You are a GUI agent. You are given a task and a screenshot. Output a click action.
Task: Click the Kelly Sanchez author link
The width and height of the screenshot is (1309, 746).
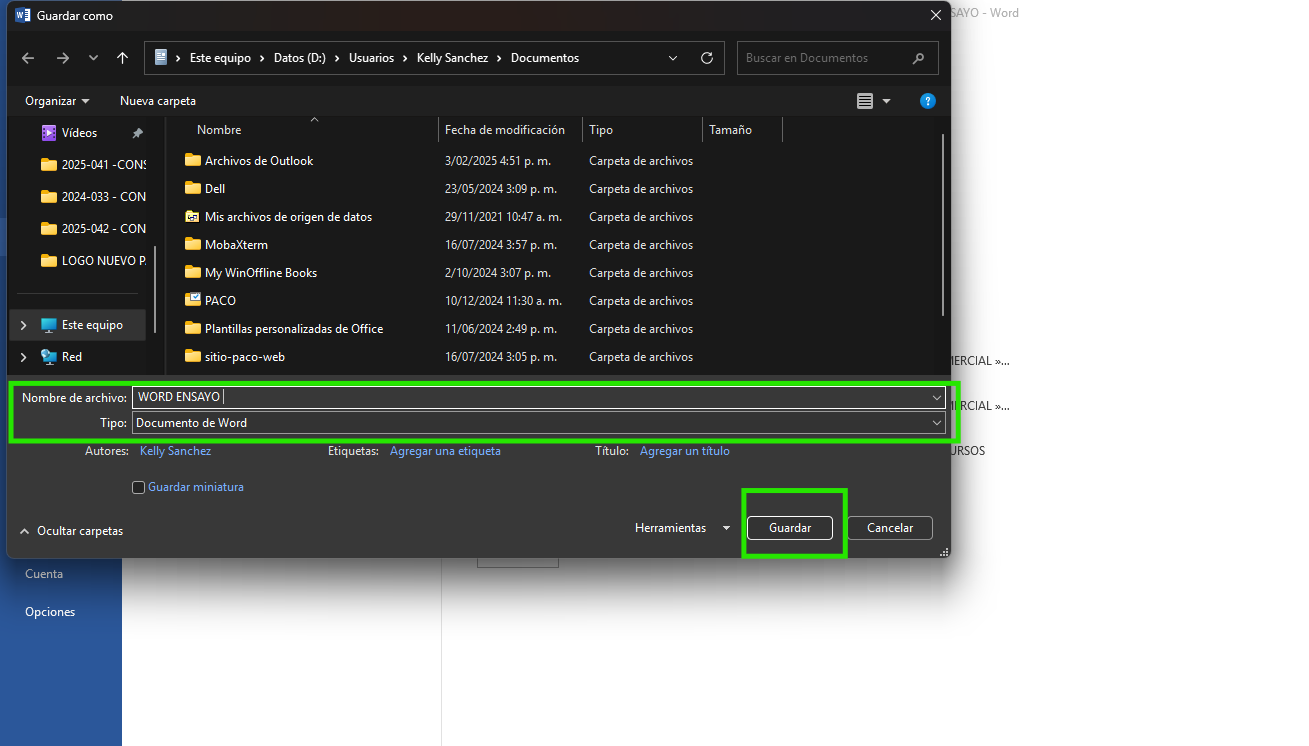coord(176,451)
